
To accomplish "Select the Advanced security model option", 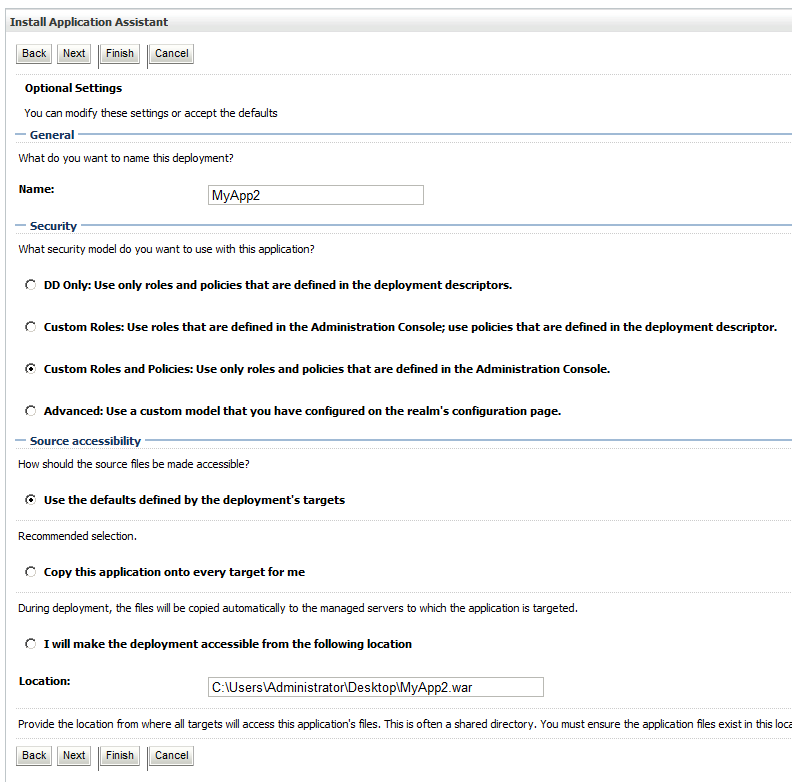I will click(31, 411).
